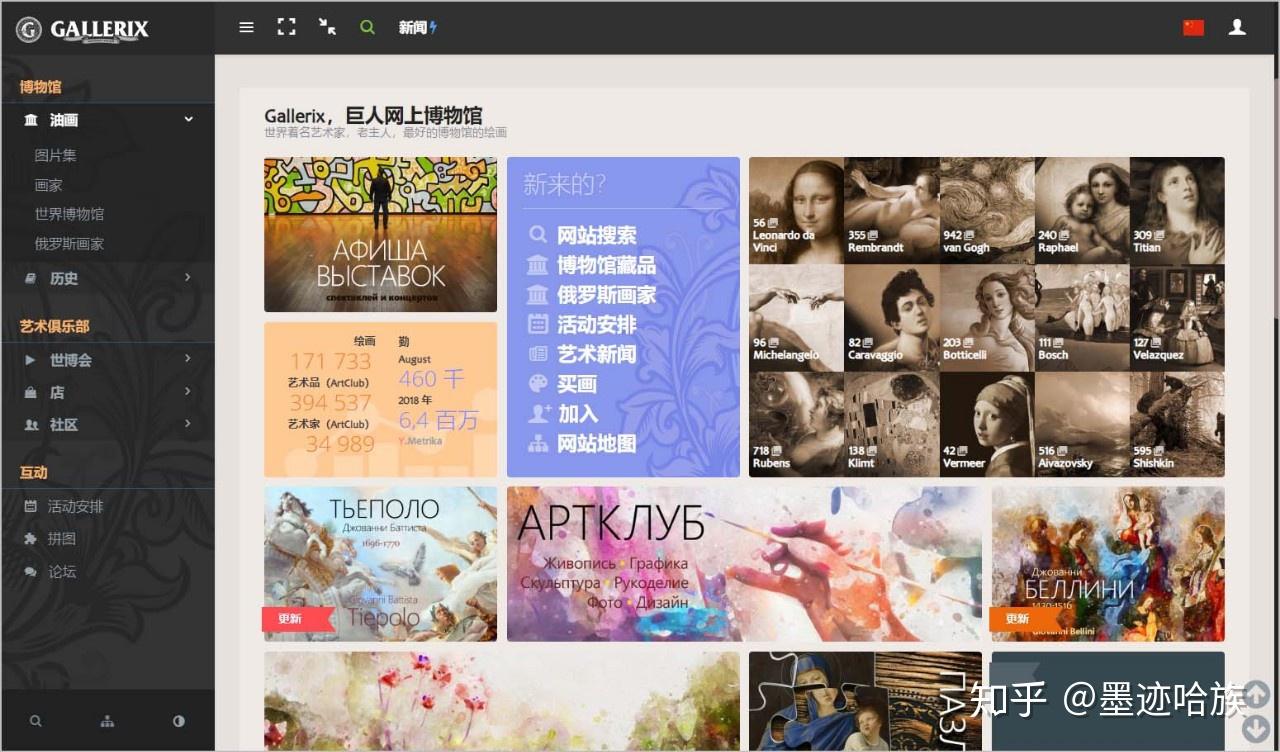Click the 394 537 ArtClub artworks count
The width and height of the screenshot is (1280, 752).
[x=330, y=403]
